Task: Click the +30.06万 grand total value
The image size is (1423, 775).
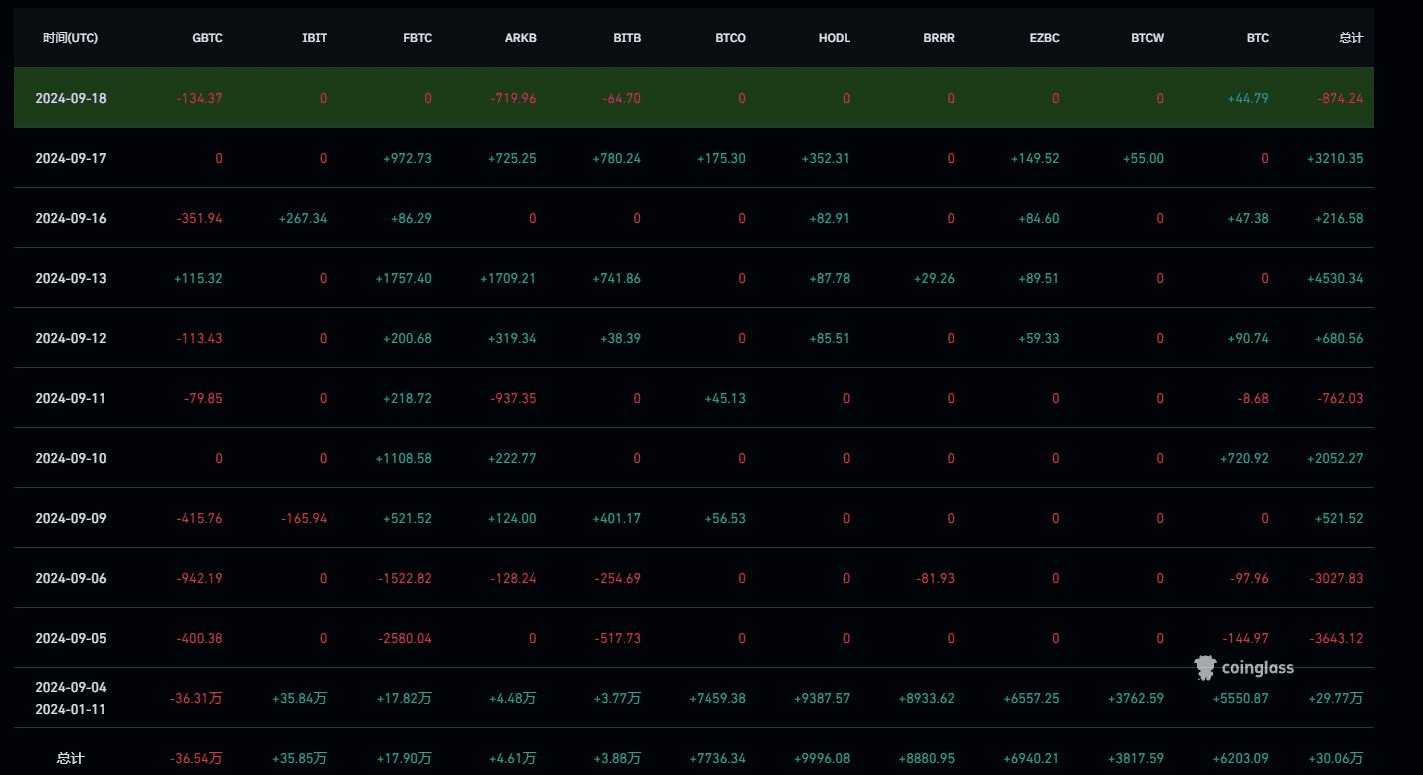Action: 1336,758
